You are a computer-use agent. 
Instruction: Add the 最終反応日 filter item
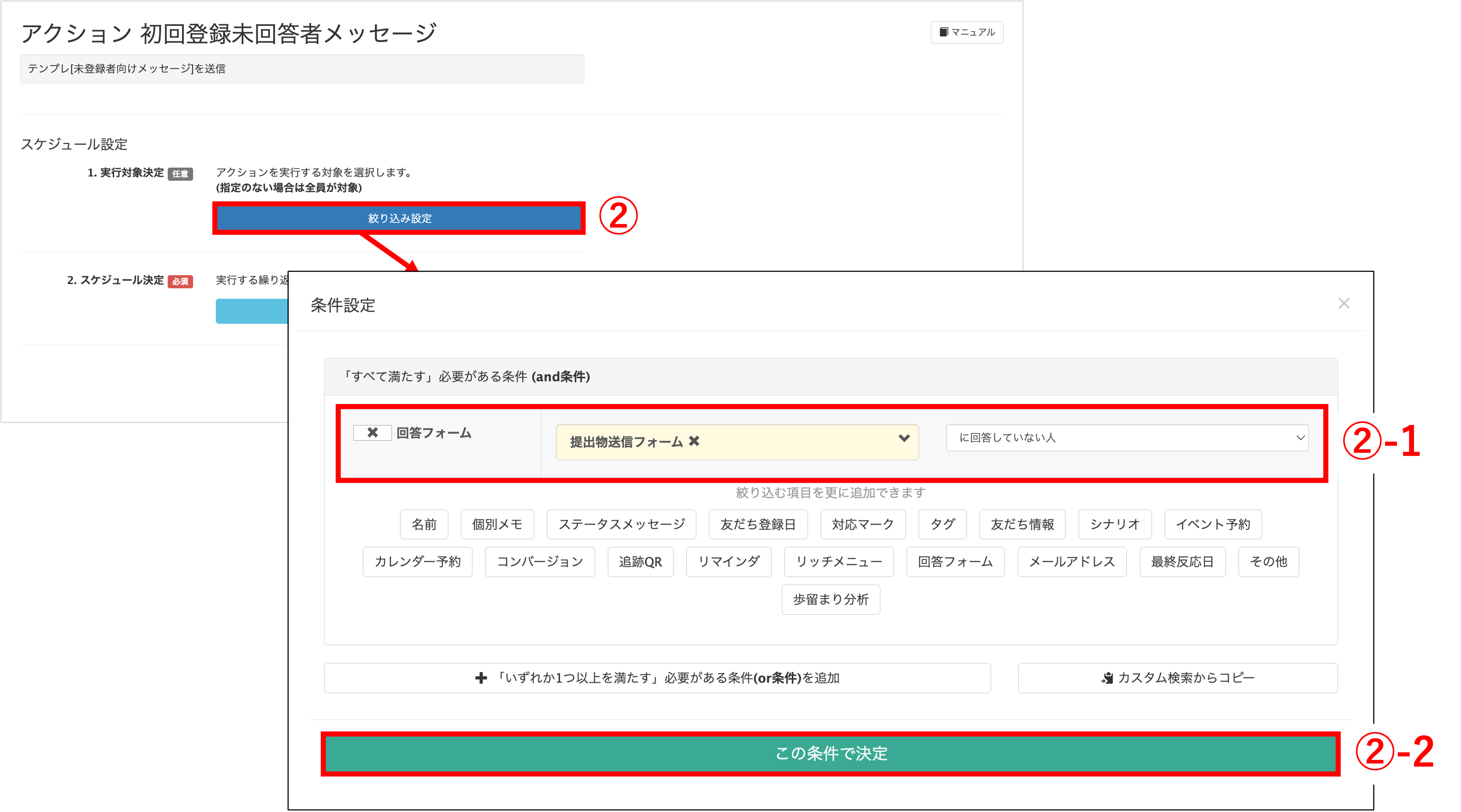(x=1182, y=561)
